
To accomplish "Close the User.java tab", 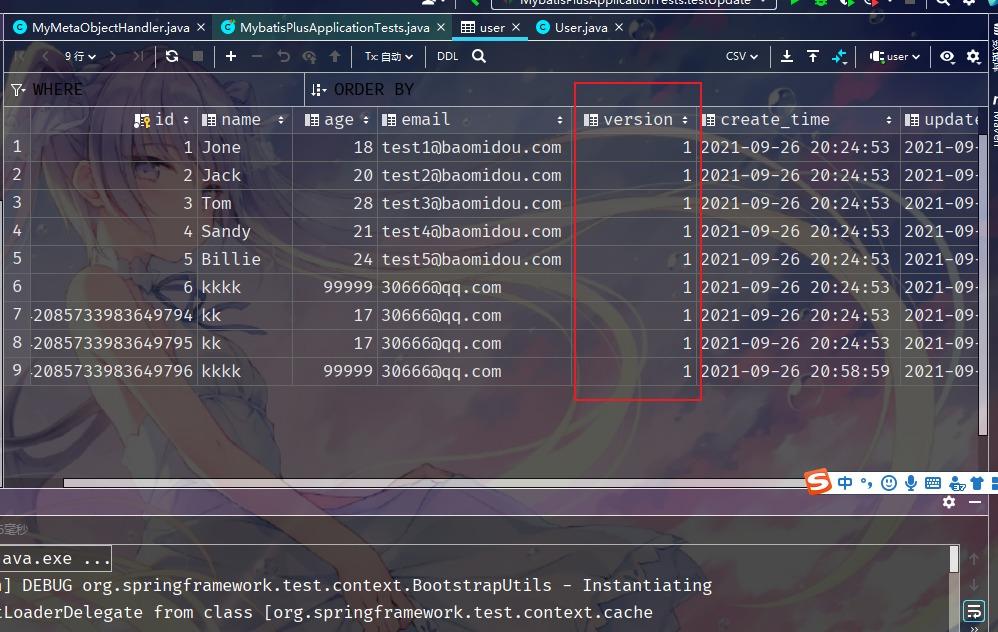I will 619,27.
